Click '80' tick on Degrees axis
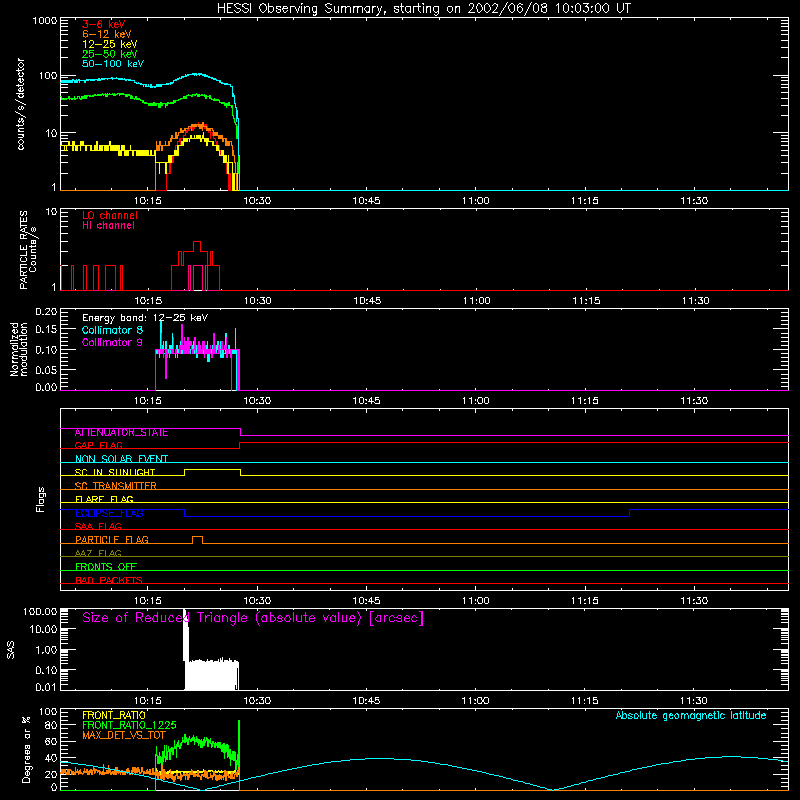The image size is (800, 800). coord(51,724)
